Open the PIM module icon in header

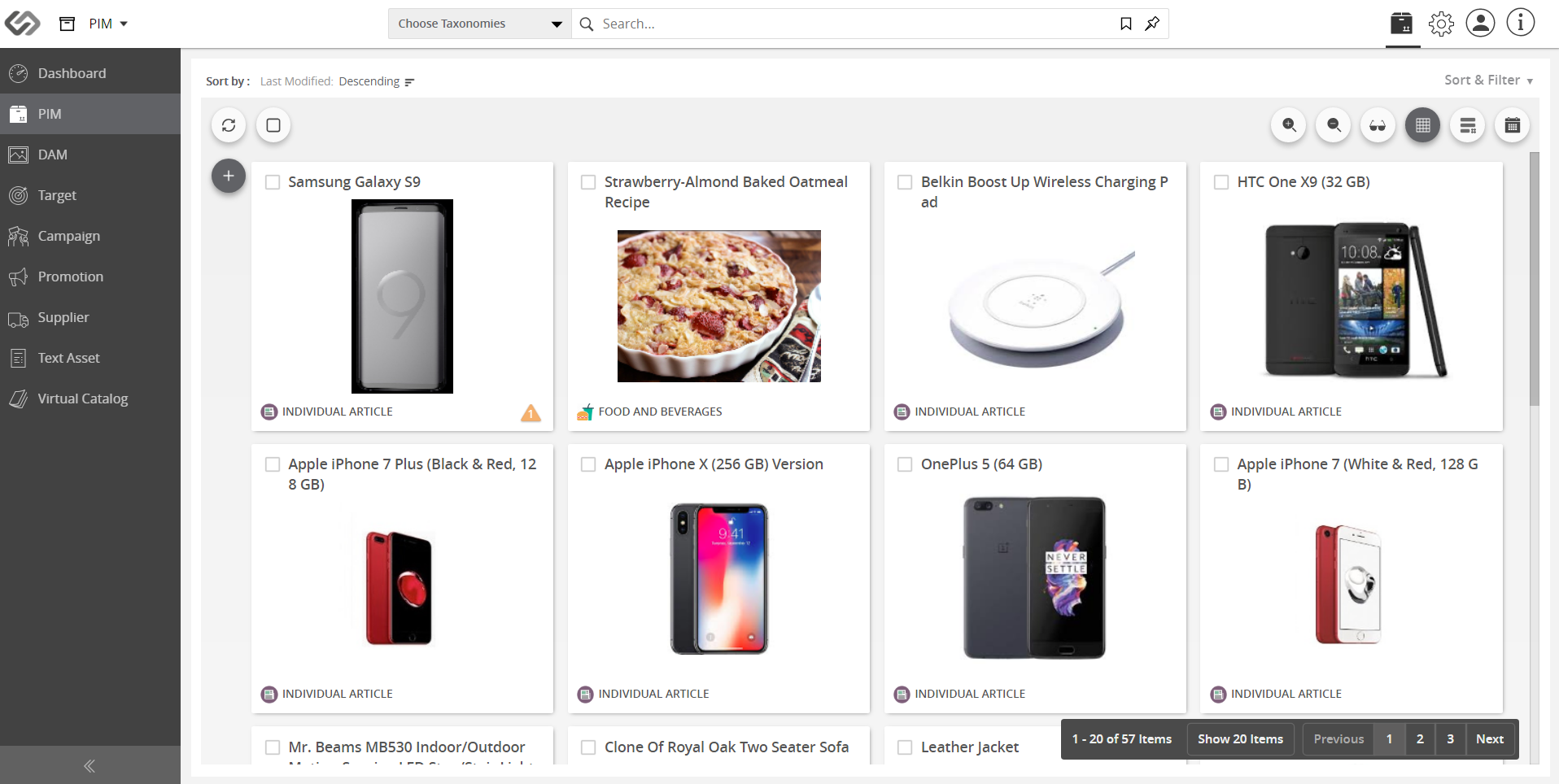click(1402, 24)
